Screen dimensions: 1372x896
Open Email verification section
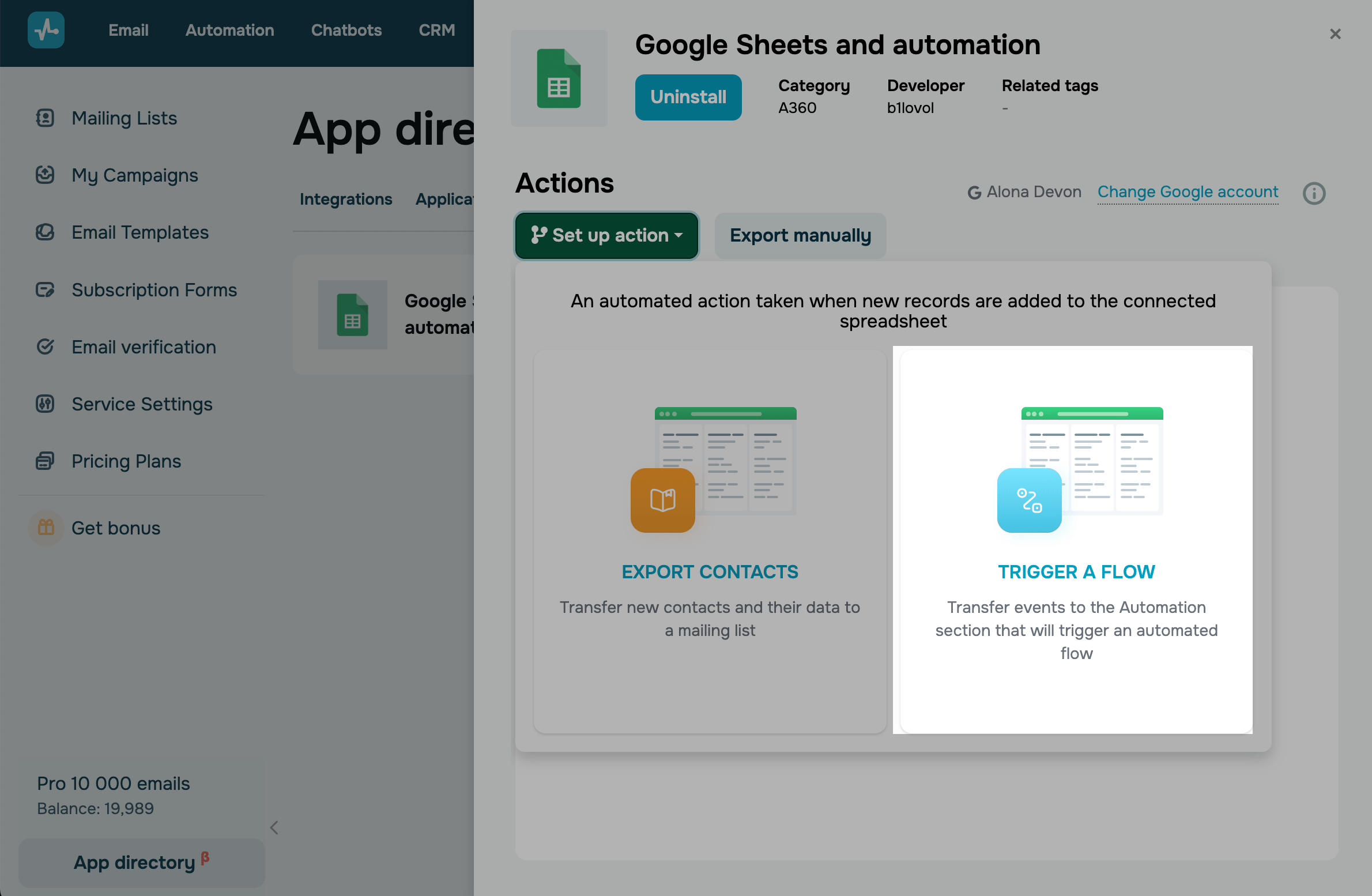[x=144, y=347]
